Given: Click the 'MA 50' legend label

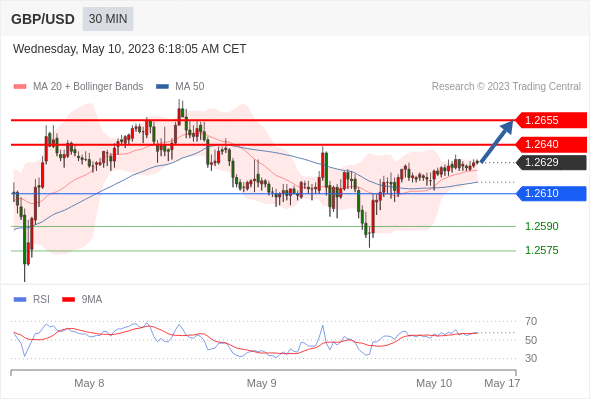Looking at the screenshot, I should (x=190, y=87).
